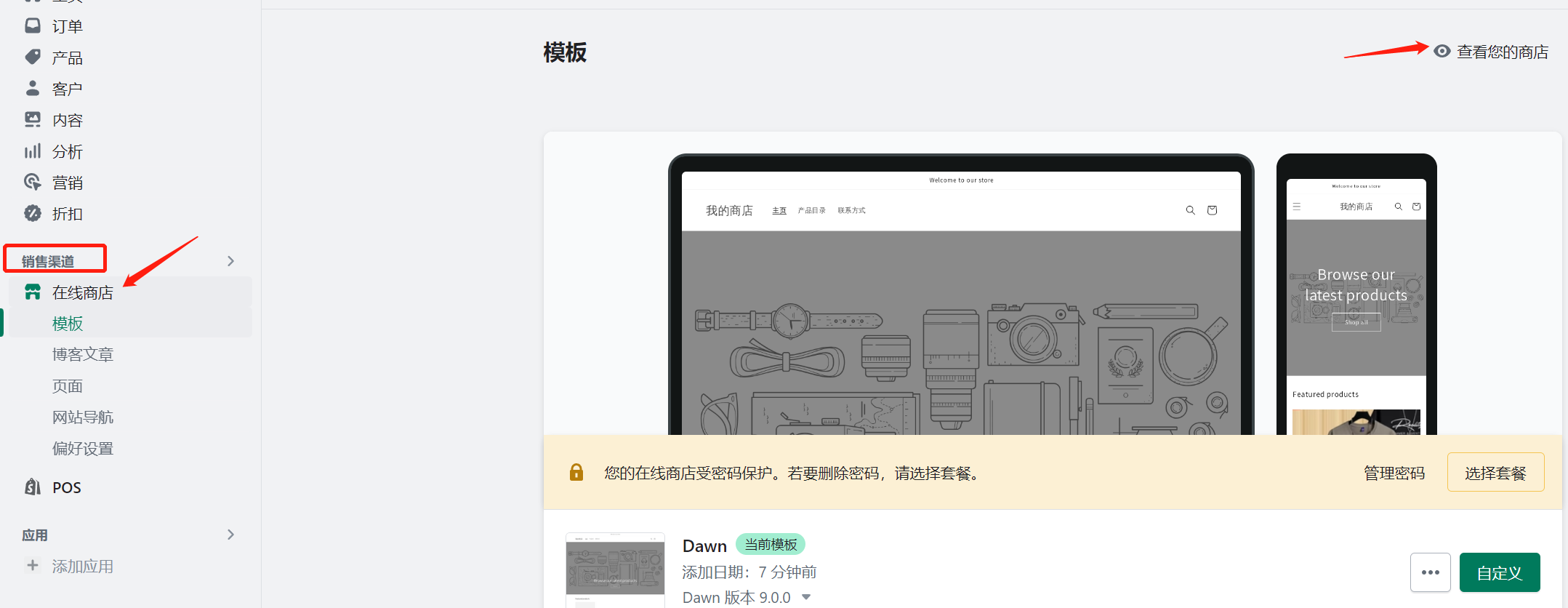Click the Marketing target icon

point(33,183)
